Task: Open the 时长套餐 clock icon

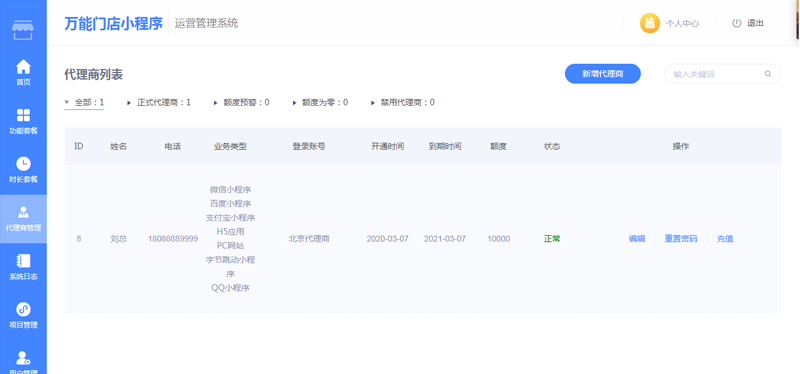Action: [23, 163]
